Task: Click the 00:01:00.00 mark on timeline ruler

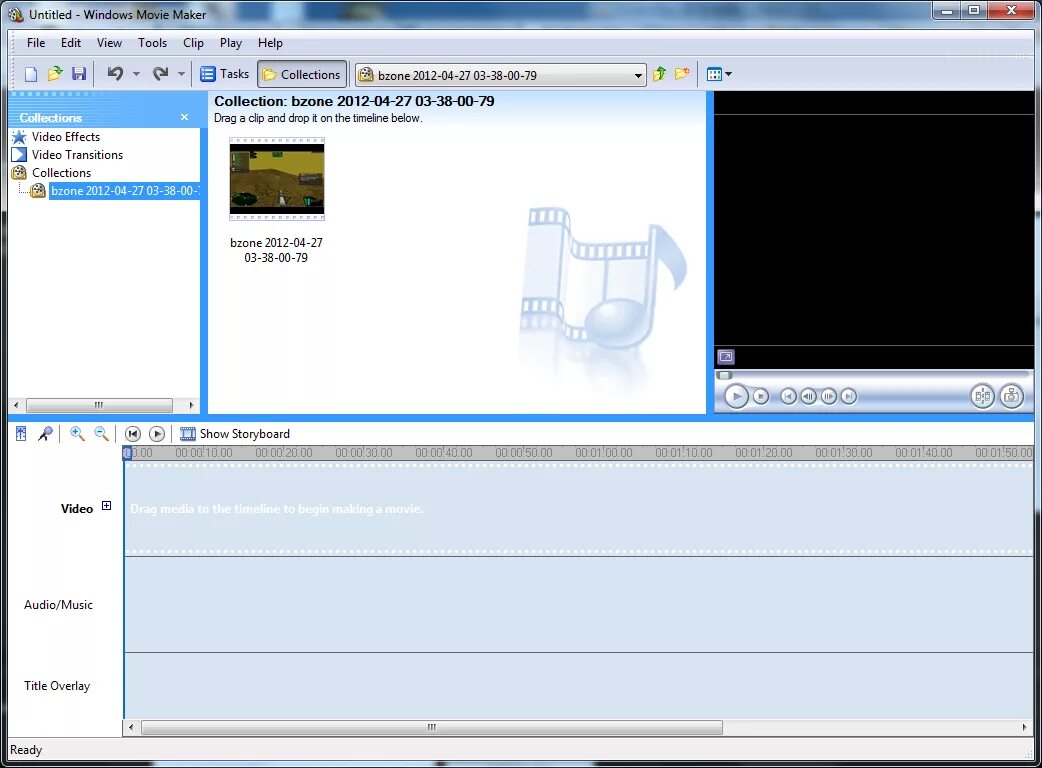Action: point(604,452)
